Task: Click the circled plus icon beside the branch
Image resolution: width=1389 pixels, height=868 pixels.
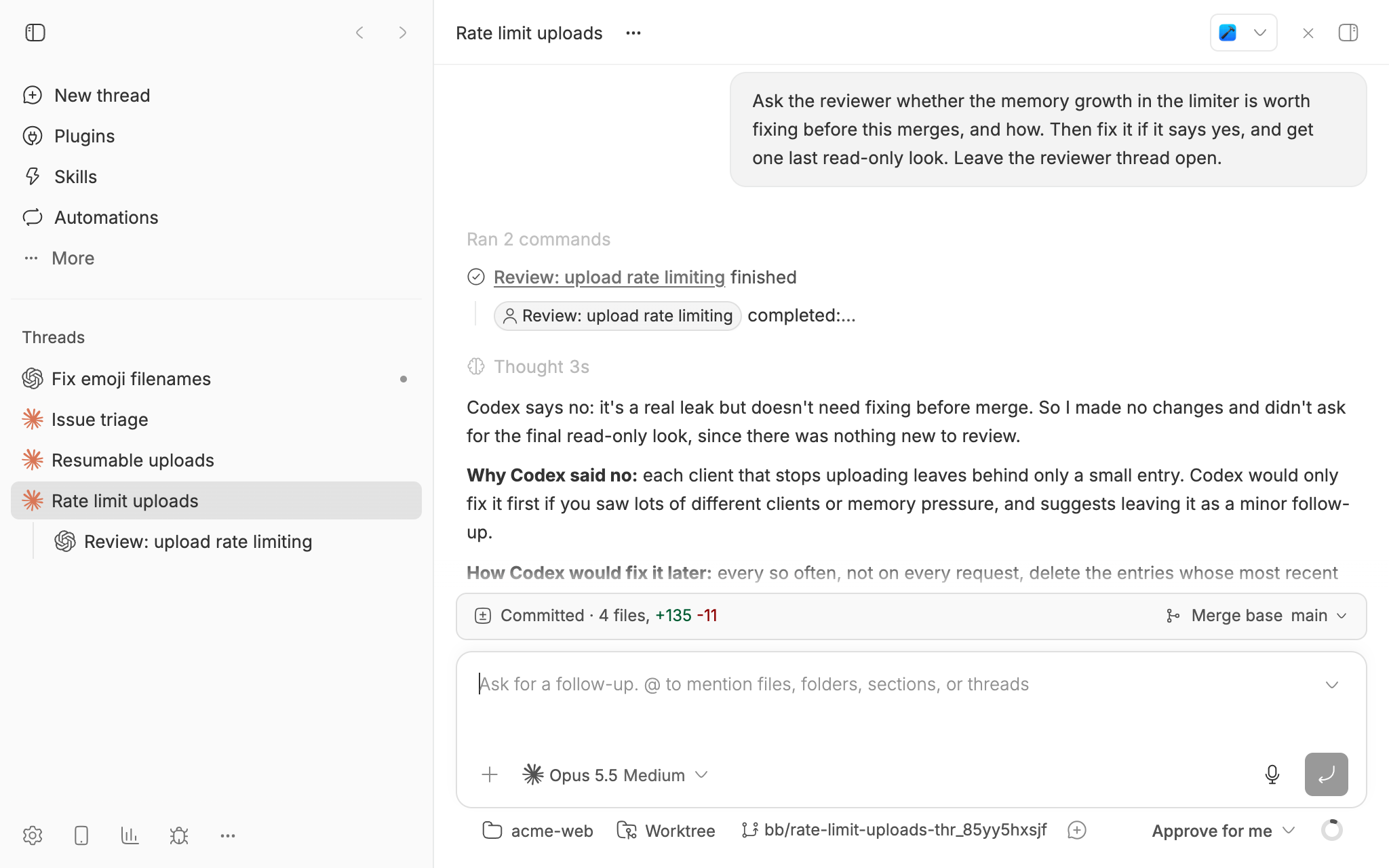Action: coord(1077,831)
